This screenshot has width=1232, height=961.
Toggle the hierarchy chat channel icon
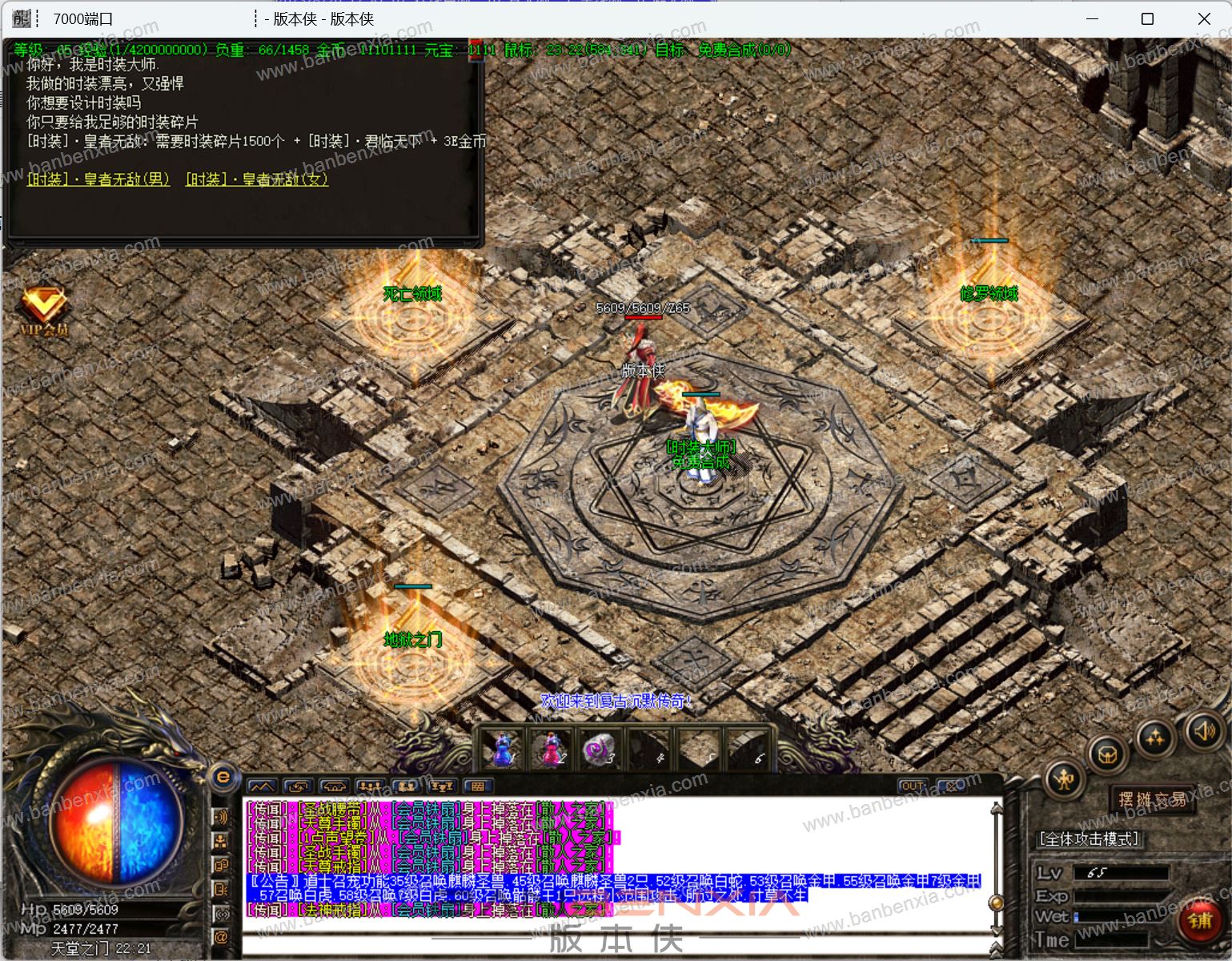(x=221, y=841)
